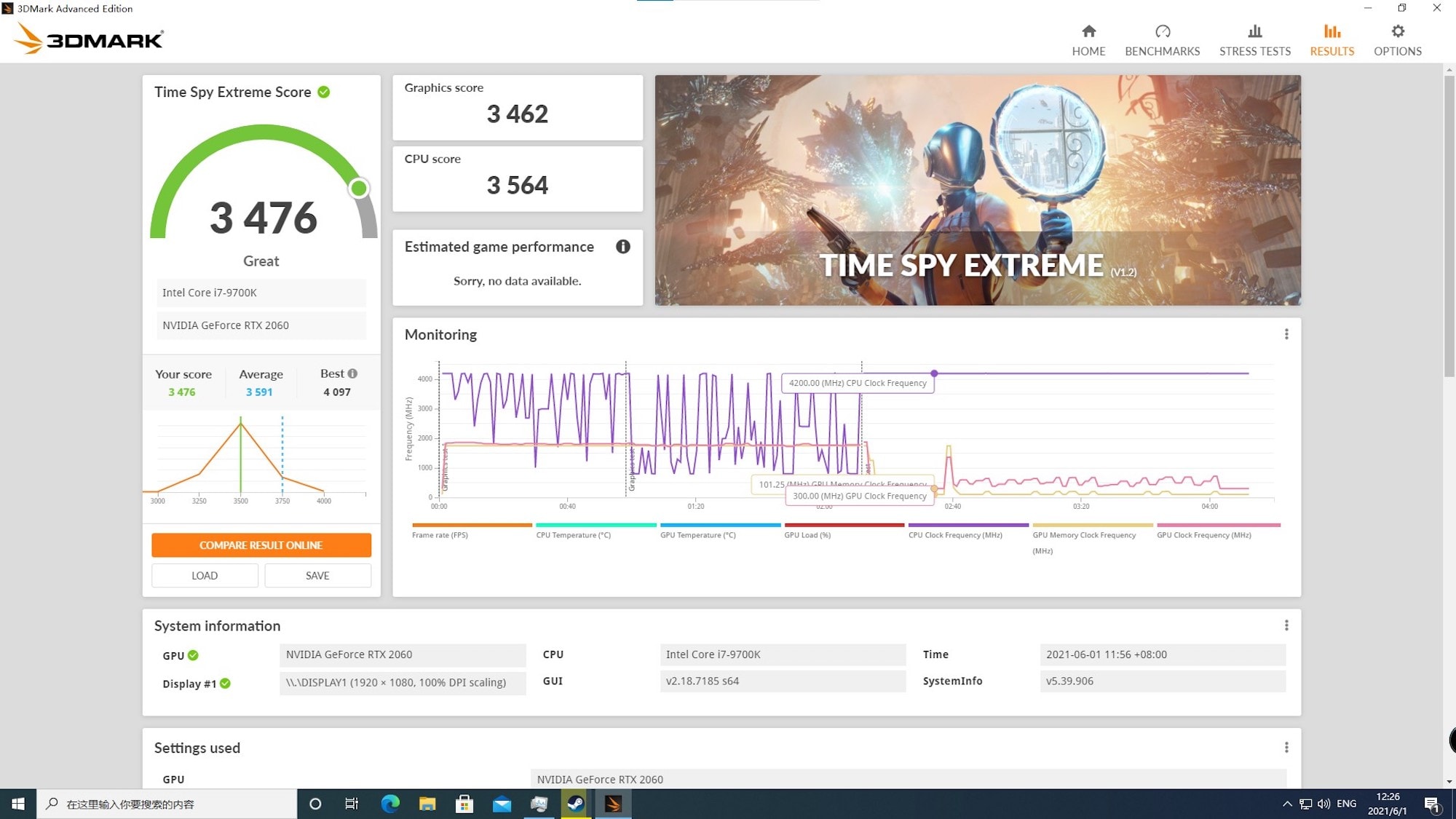Click the taskbar search box
1456x819 pixels.
167,804
